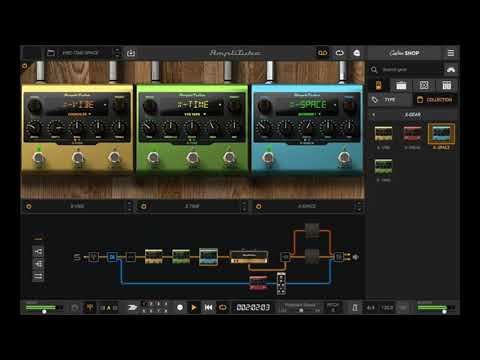Open X-SPACE reverb model dropdown
The width and height of the screenshot is (480, 360).
click(309, 114)
